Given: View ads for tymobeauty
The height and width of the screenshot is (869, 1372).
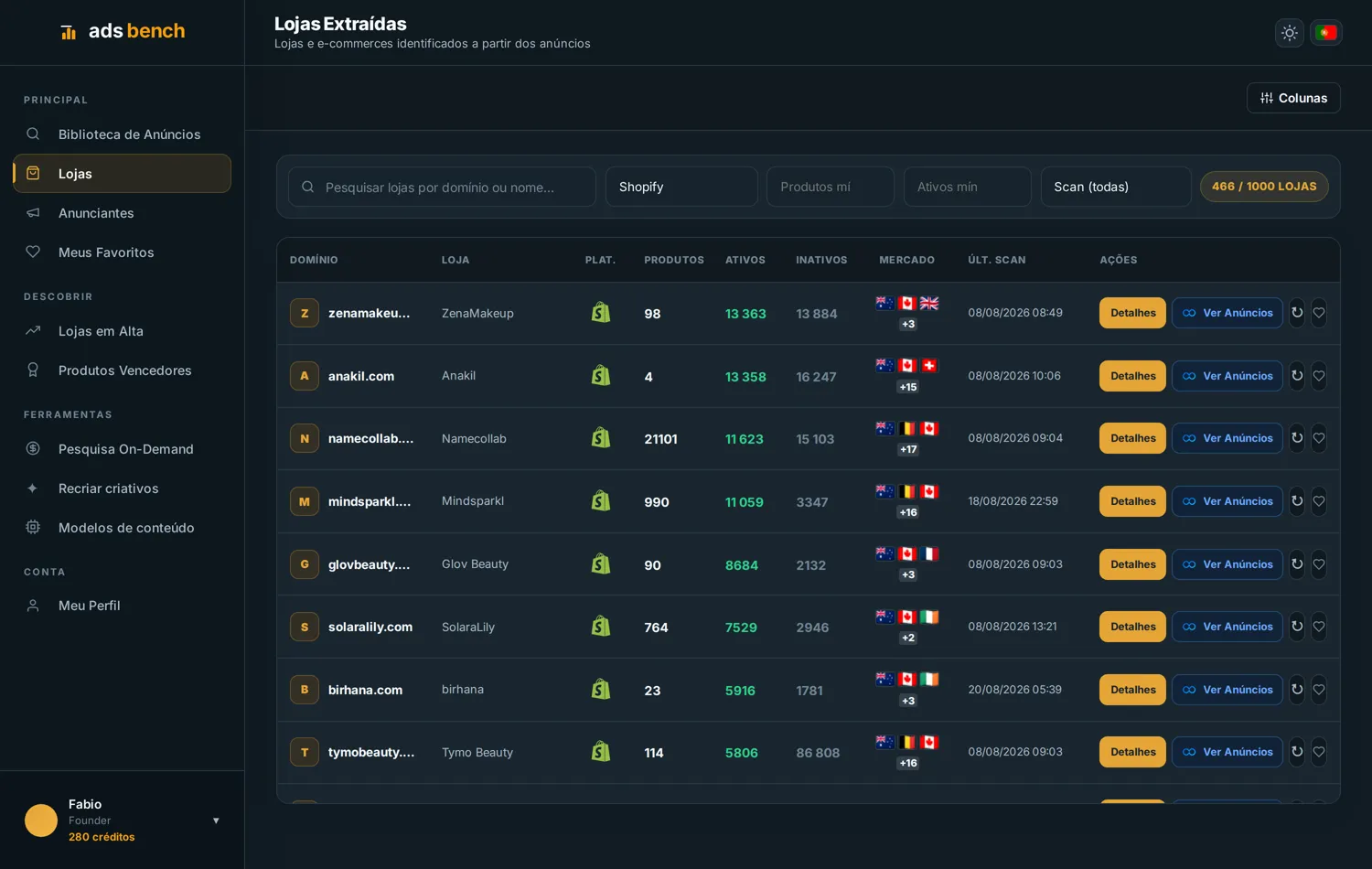Looking at the screenshot, I should pyautogui.click(x=1227, y=752).
